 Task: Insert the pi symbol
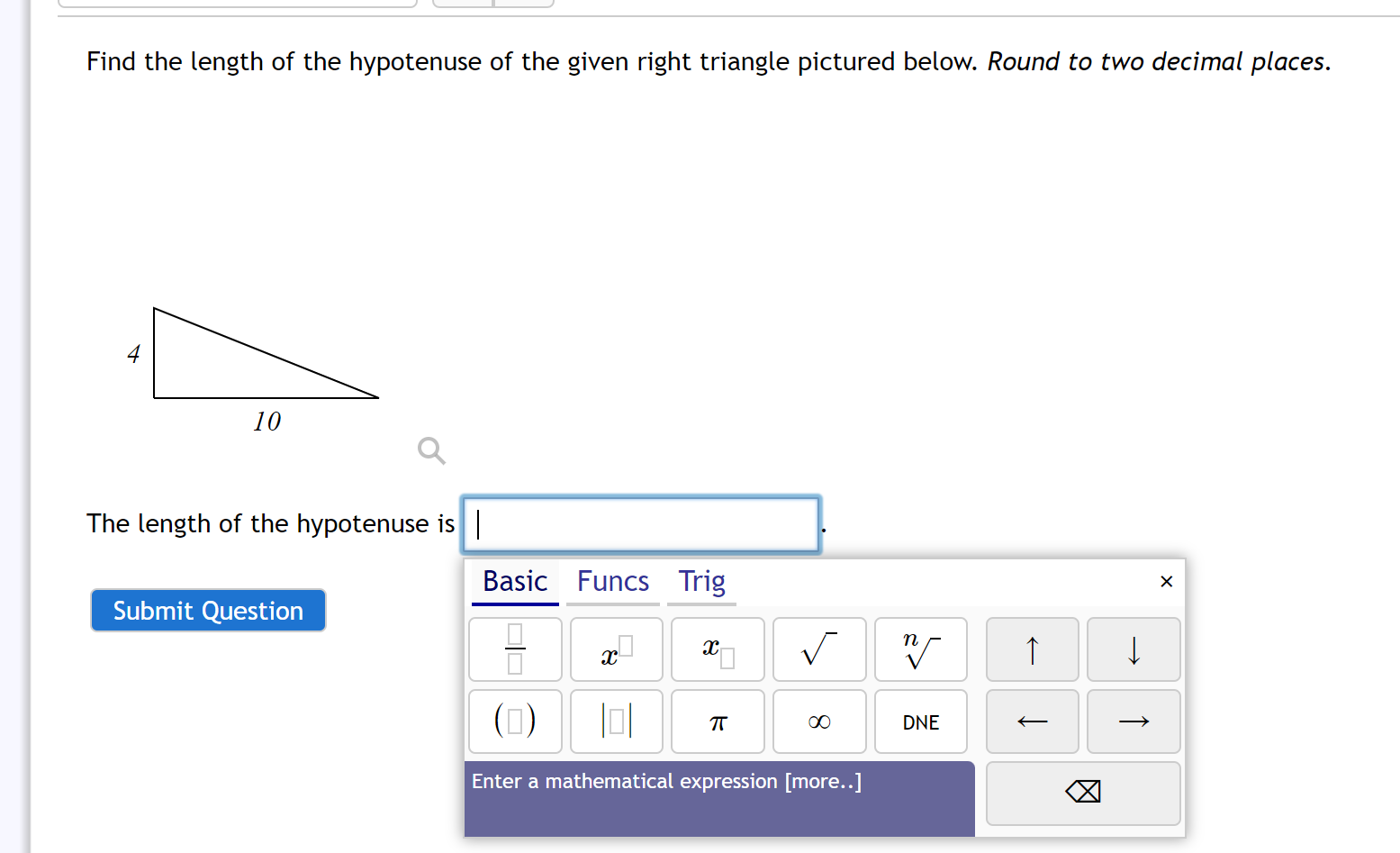718,721
